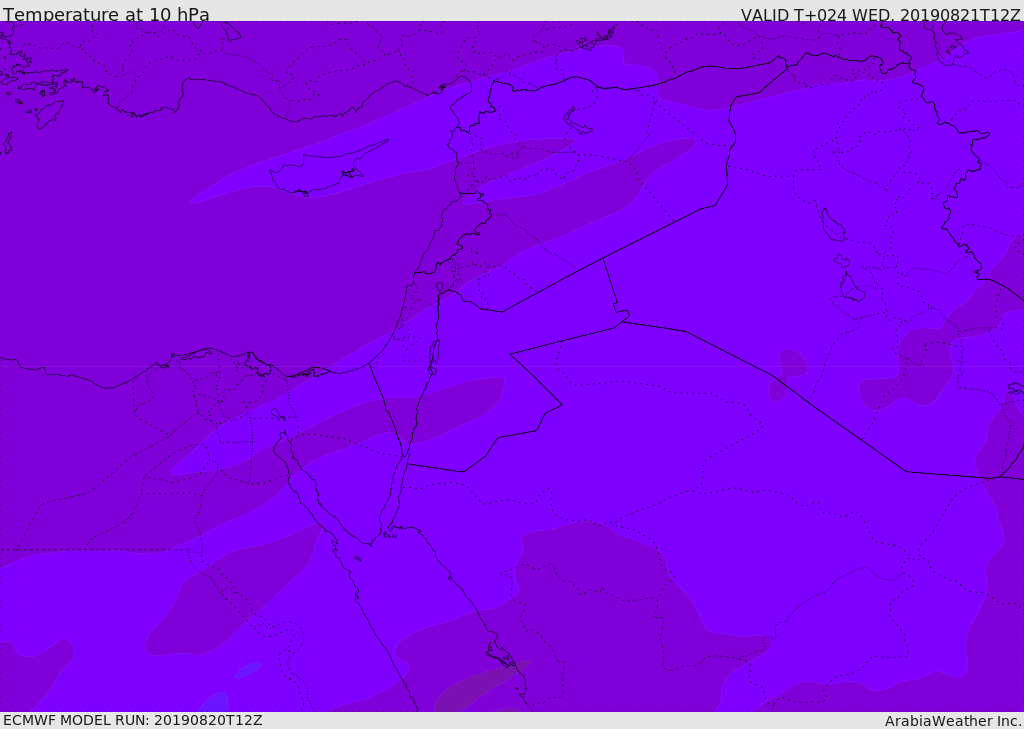1024x729 pixels.
Task: Click the 'VALID T+024 WED. 20190821T12Z' label
Action: coord(880,15)
